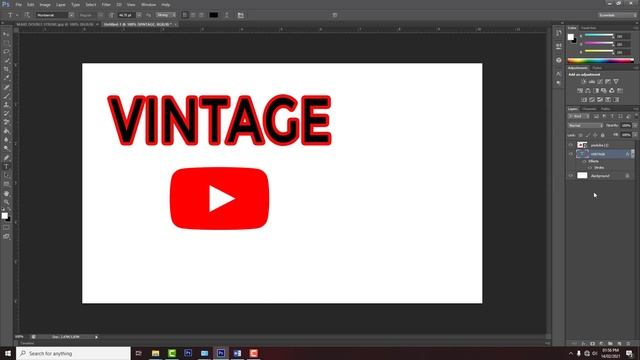Click the Windows Start button
The width and height of the screenshot is (640, 360).
(8, 353)
